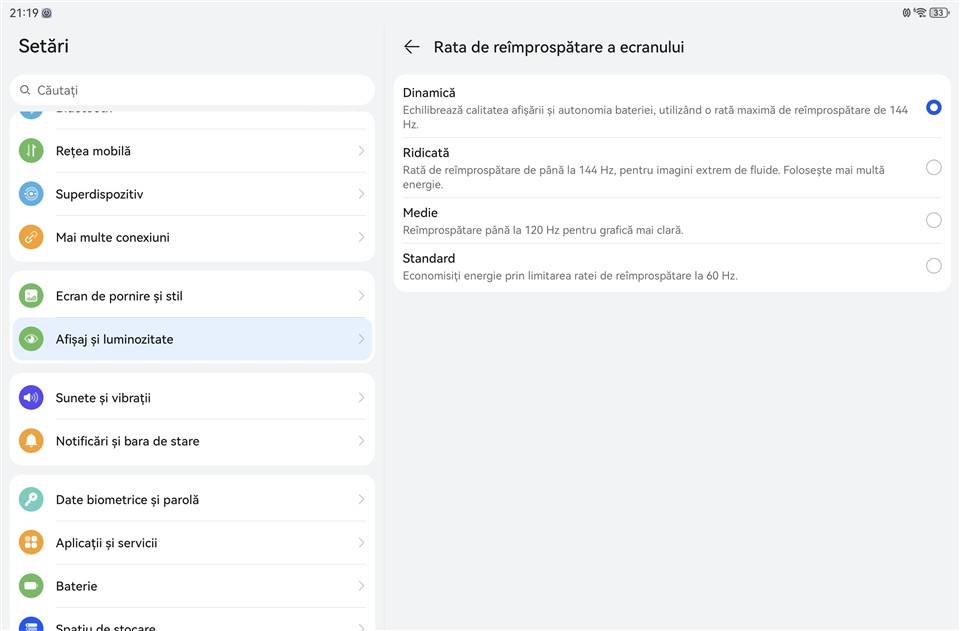The height and width of the screenshot is (631, 960).
Task: Tap the Sunete și vibrații speaker icon
Action: tap(31, 398)
